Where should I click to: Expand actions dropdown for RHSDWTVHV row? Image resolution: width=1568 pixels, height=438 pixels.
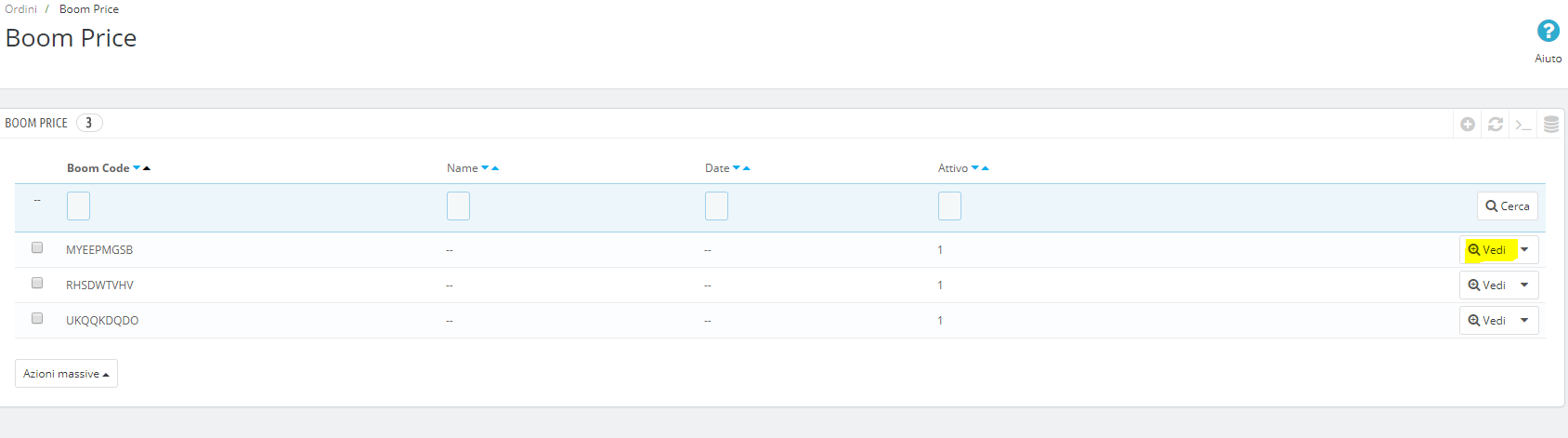(x=1524, y=285)
